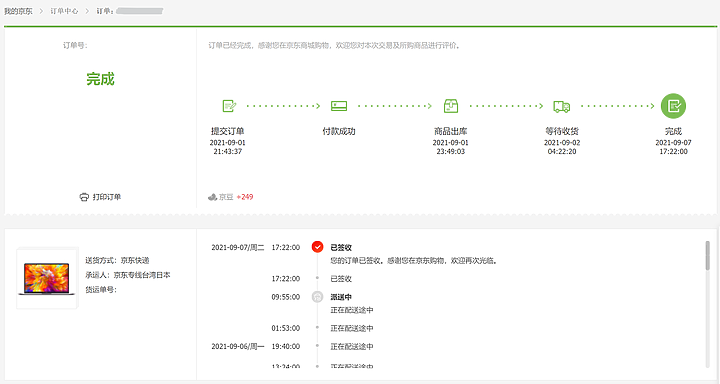
Task: Click the 付款成功 card icon
Action: coord(339,106)
